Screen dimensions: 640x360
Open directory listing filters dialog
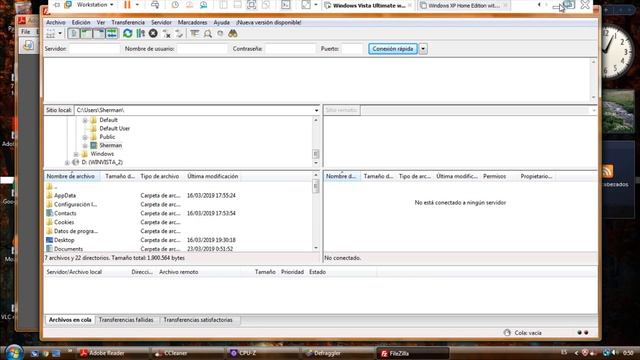click(x=195, y=33)
